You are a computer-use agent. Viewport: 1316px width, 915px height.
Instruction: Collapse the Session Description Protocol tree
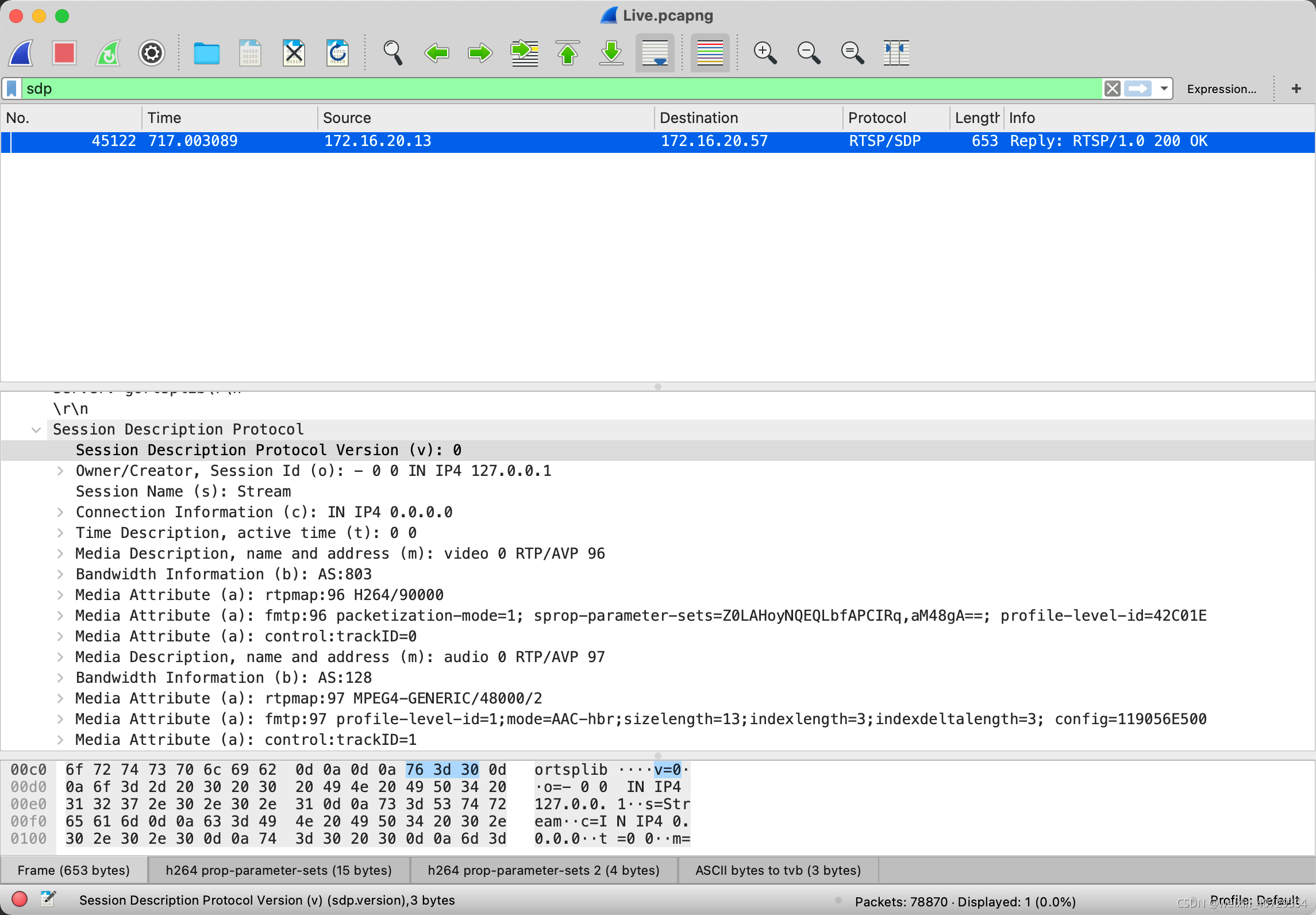point(36,430)
